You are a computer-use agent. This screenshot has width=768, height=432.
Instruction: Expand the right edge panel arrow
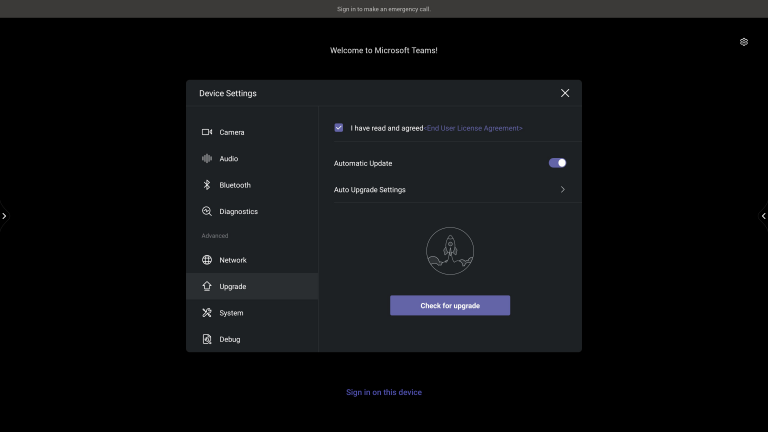[764, 216]
